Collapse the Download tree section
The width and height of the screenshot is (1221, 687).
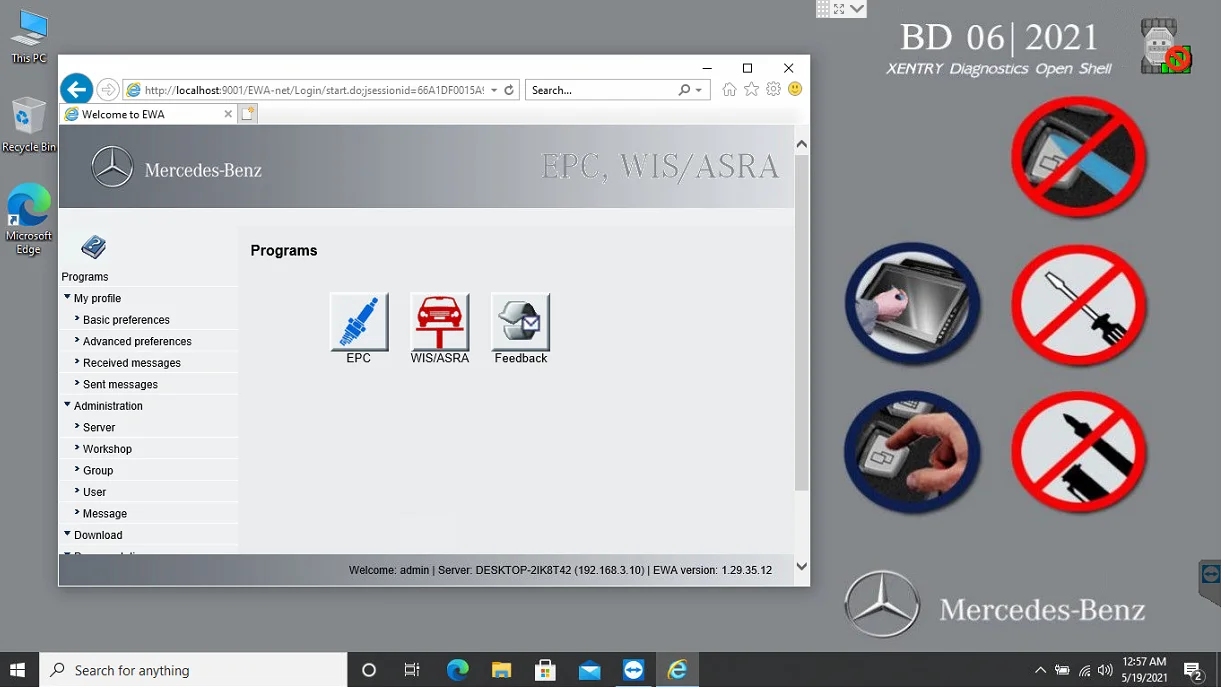(x=67, y=534)
